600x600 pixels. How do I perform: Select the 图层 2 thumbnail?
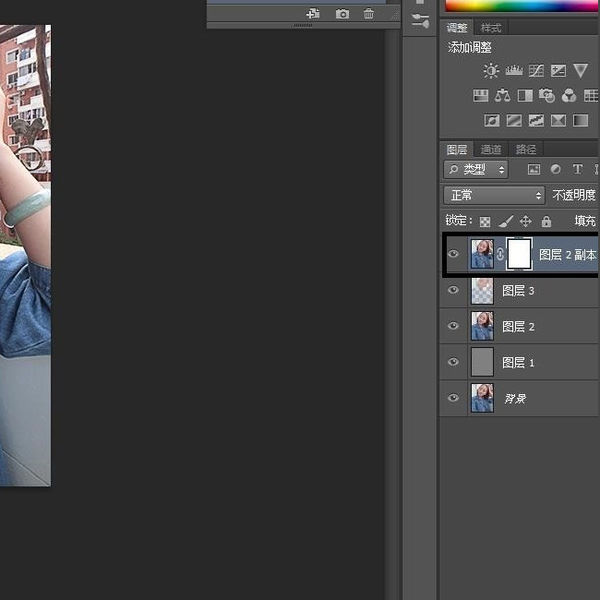coord(482,326)
